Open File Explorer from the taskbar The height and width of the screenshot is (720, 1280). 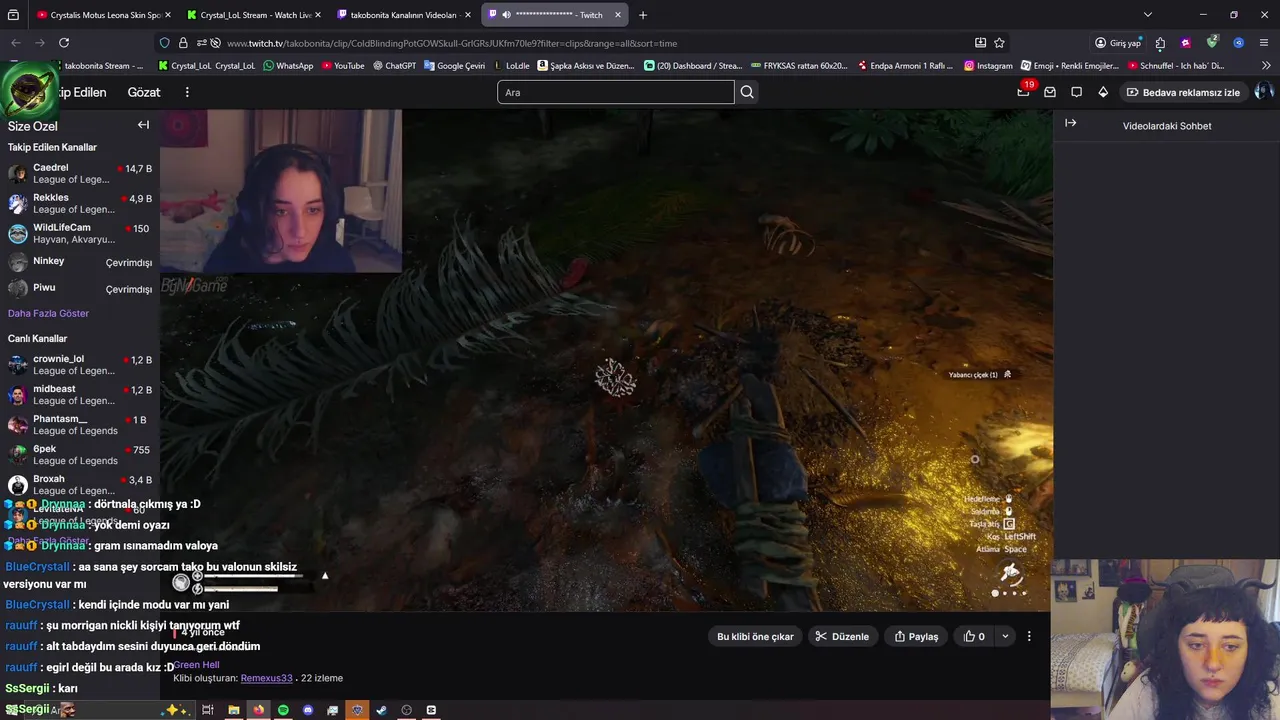[x=233, y=710]
